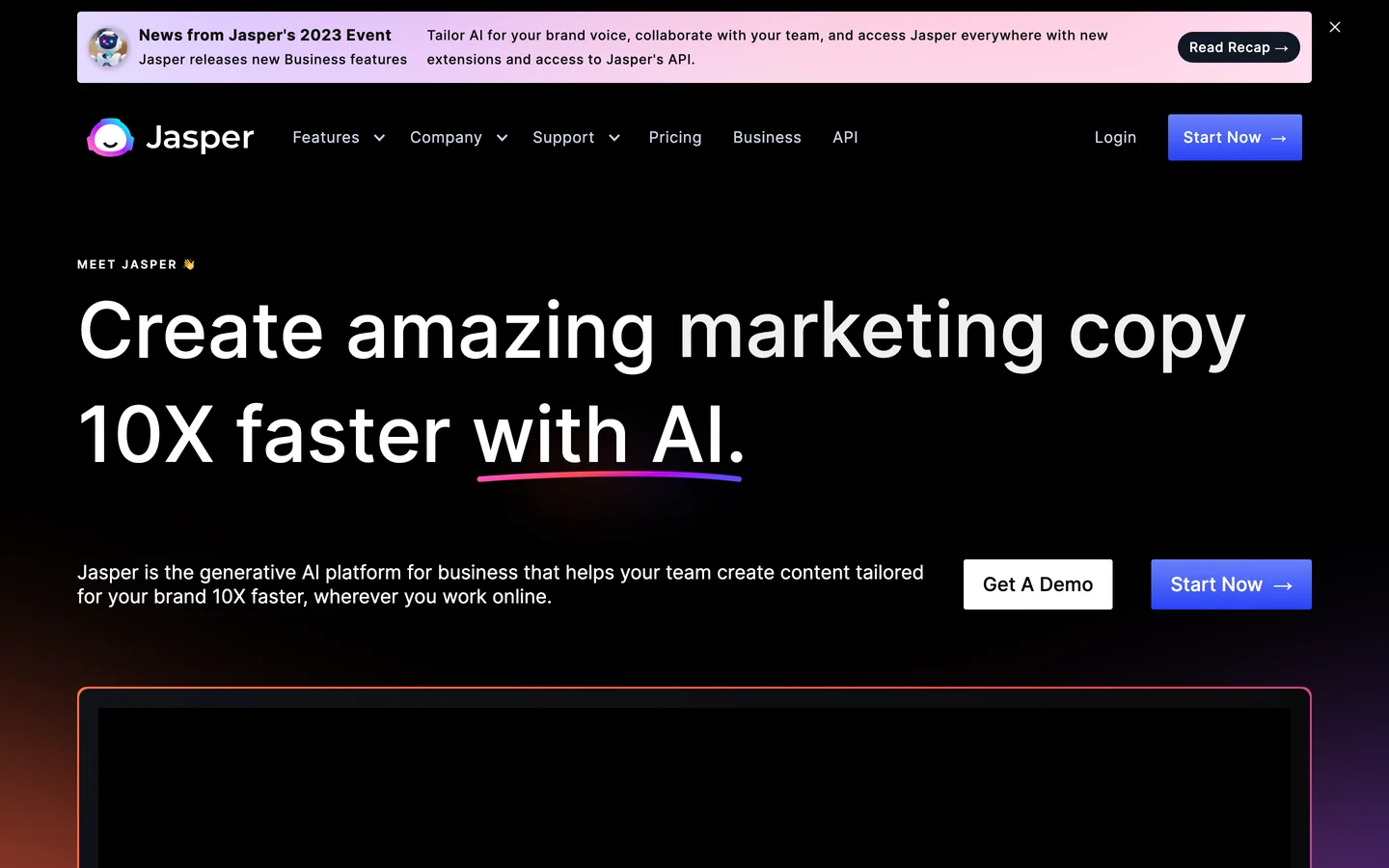The image size is (1389, 868).
Task: Open the Features menu
Action: [x=326, y=137]
